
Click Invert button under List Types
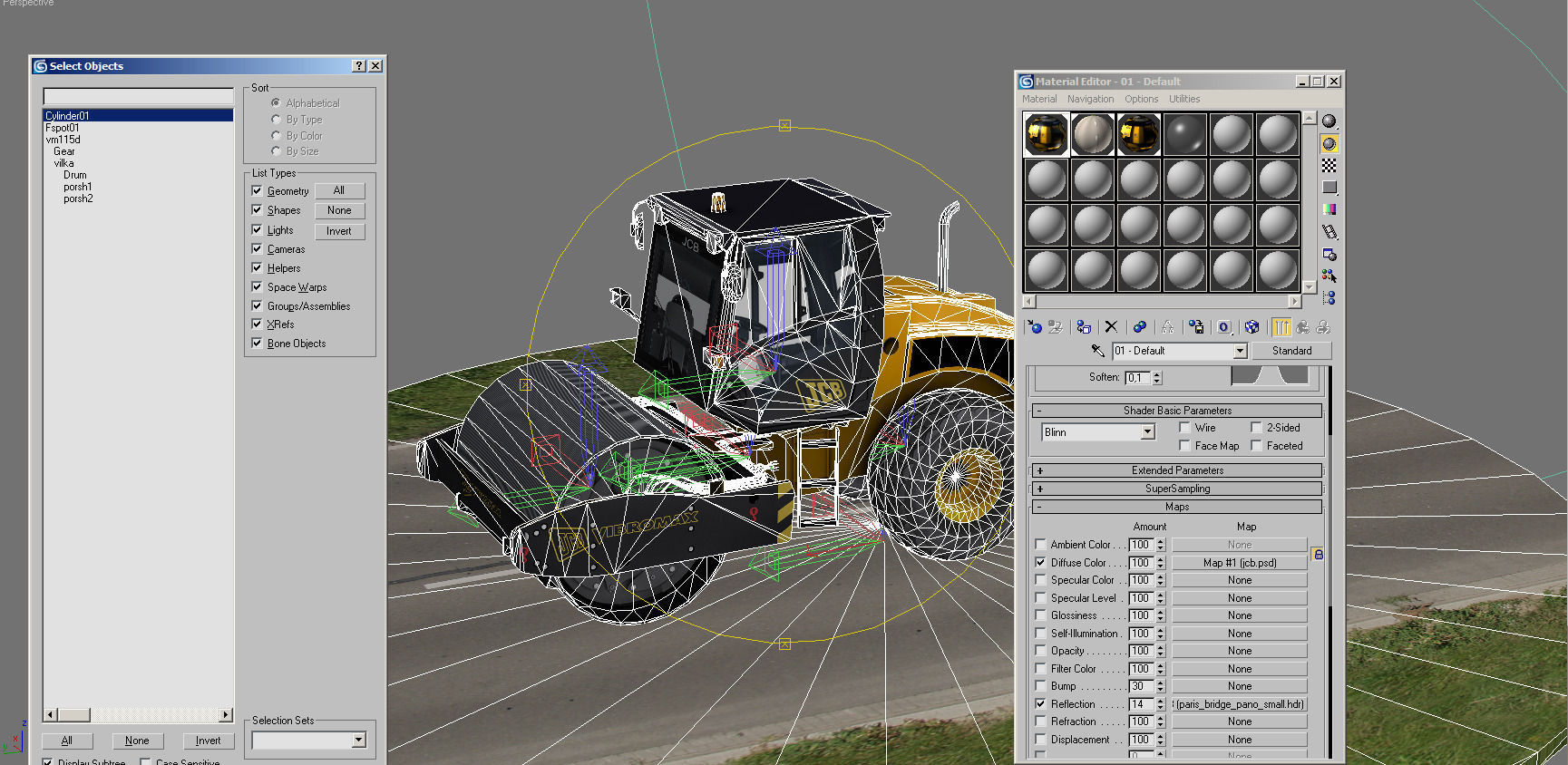(339, 231)
